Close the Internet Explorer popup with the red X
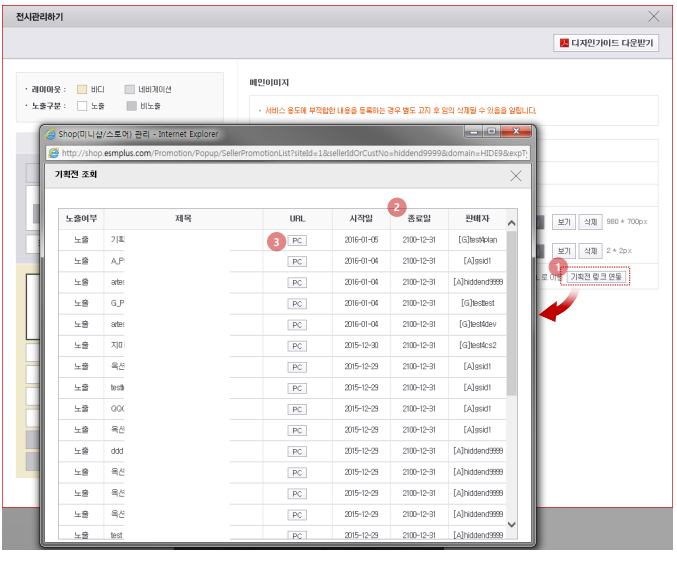Viewport: 677px width, 580px height. [x=516, y=131]
